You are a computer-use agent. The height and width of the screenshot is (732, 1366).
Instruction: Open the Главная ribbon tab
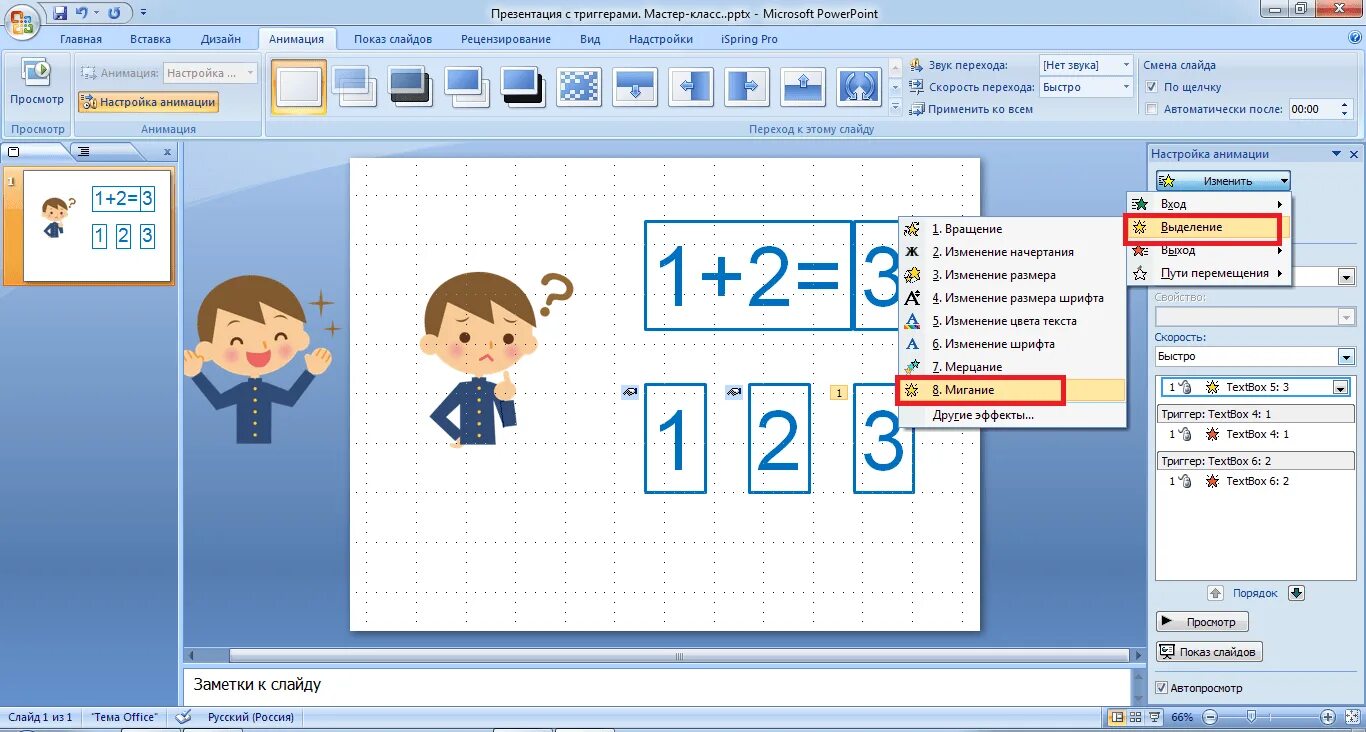(81, 39)
